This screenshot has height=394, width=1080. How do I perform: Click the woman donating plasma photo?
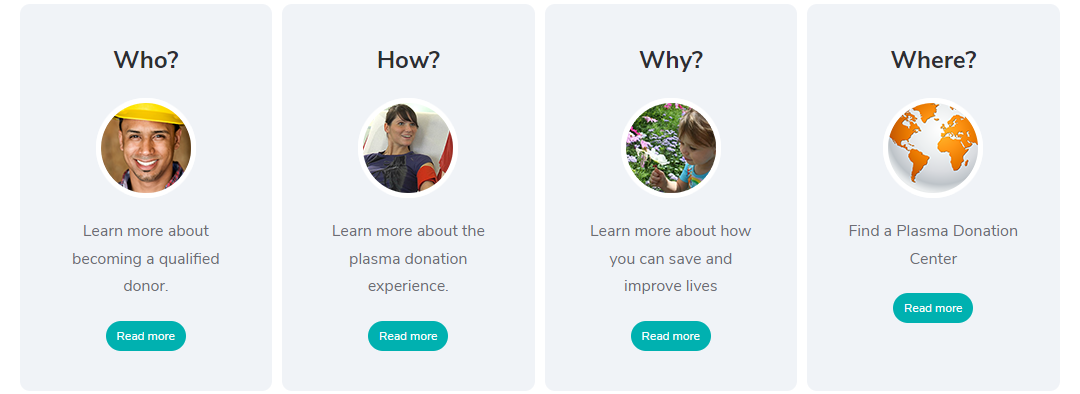pos(408,147)
